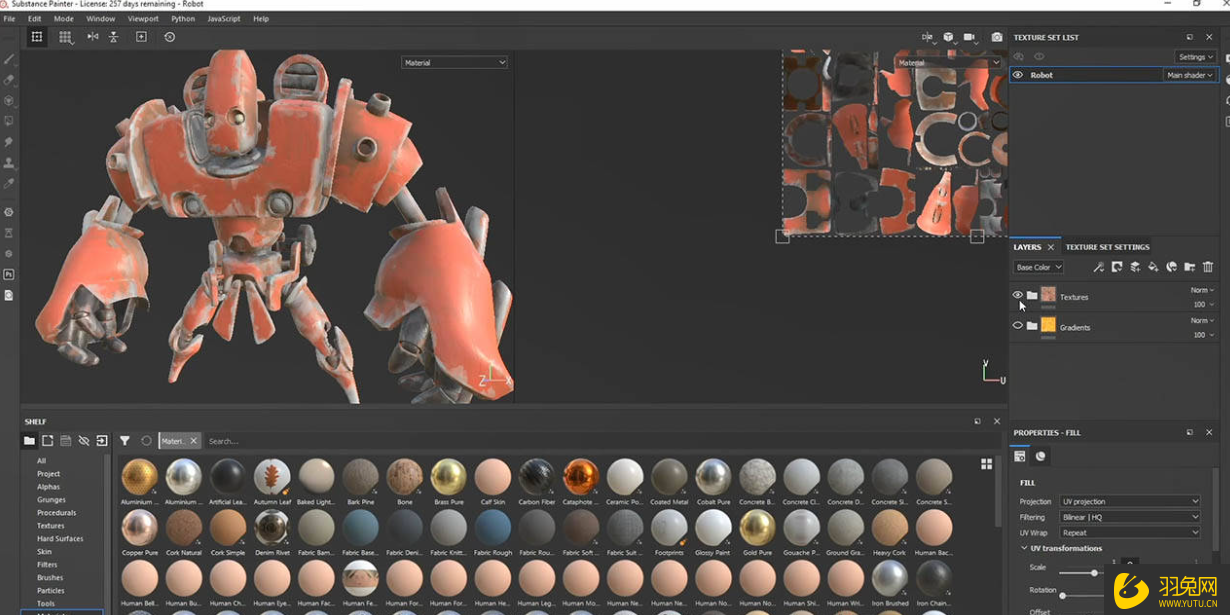Adjust the UV Scale slider
This screenshot has width=1230, height=615.
pos(1094,573)
